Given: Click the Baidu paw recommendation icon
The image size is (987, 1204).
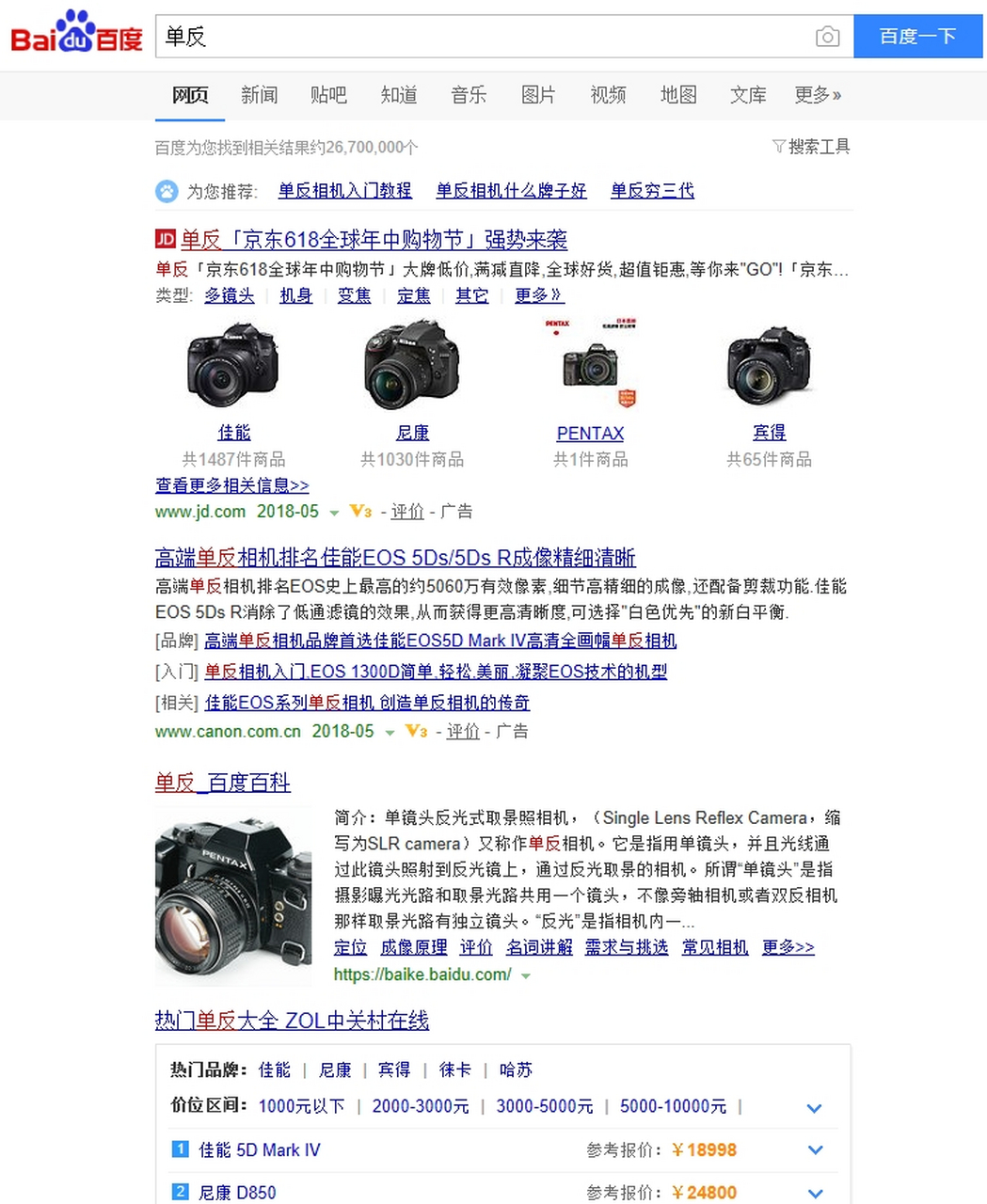Looking at the screenshot, I should tap(167, 191).
